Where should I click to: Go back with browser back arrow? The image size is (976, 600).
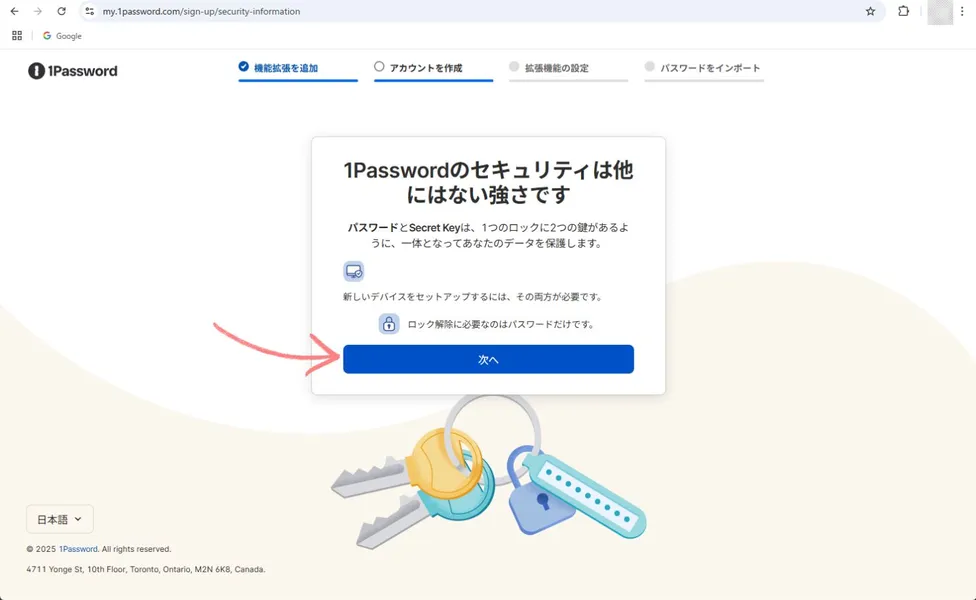(14, 11)
